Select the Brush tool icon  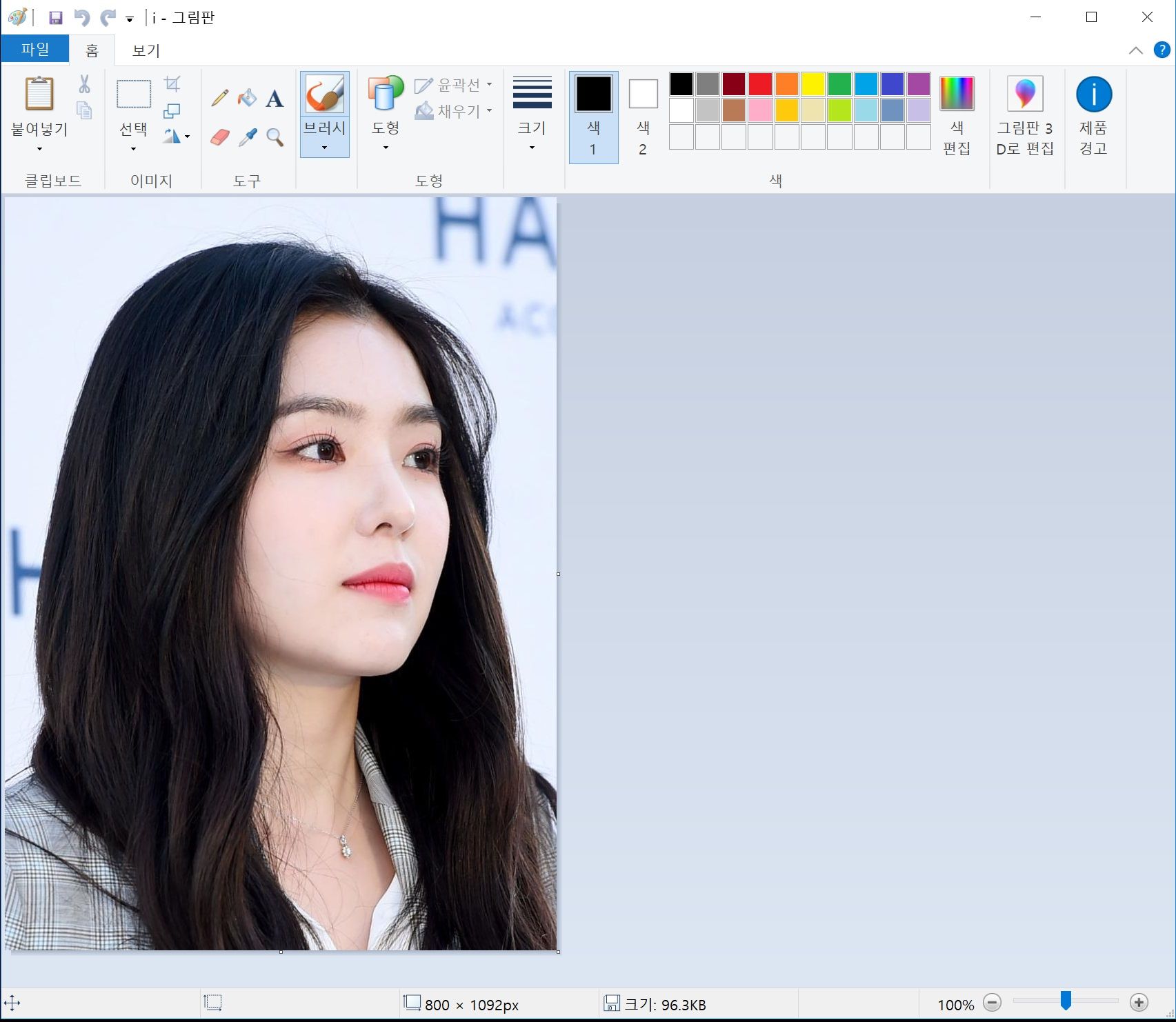coord(324,94)
